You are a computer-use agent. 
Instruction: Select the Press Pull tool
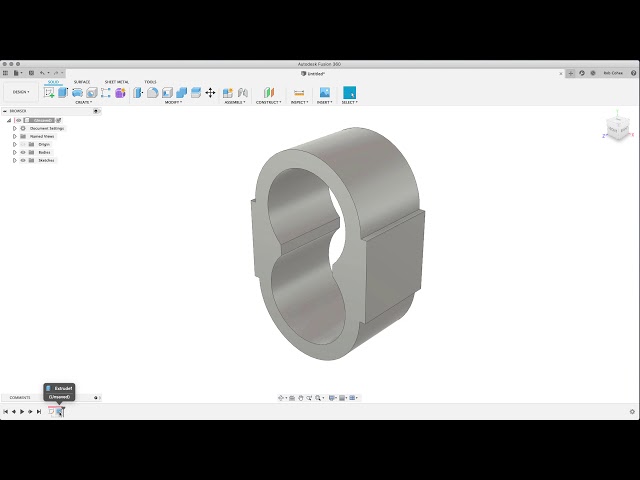tap(138, 93)
